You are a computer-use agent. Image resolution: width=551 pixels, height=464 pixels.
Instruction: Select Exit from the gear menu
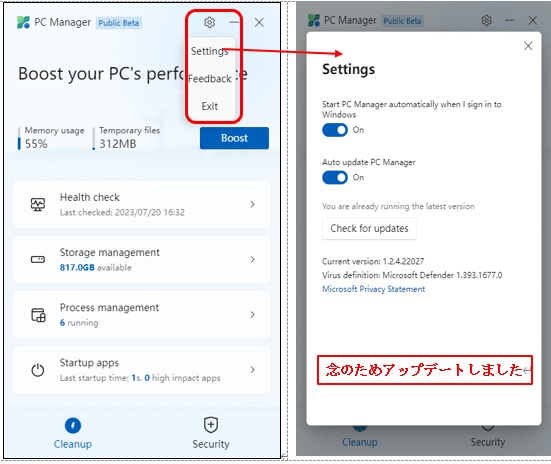[x=210, y=106]
